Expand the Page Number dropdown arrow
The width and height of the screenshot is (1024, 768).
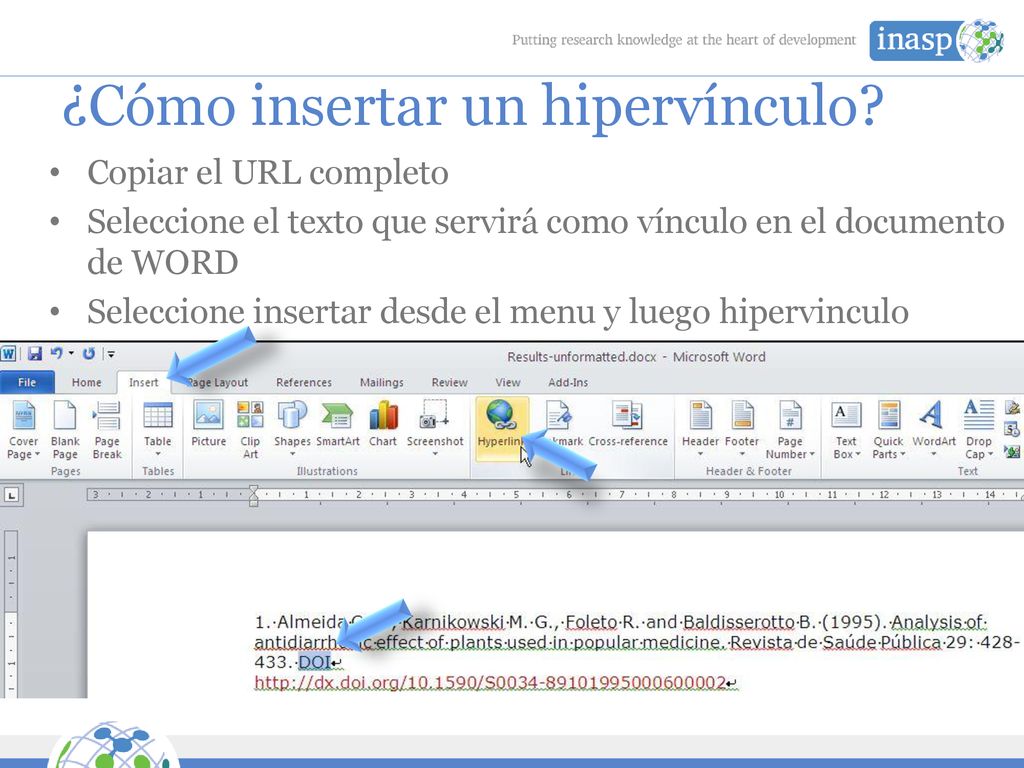(x=812, y=455)
